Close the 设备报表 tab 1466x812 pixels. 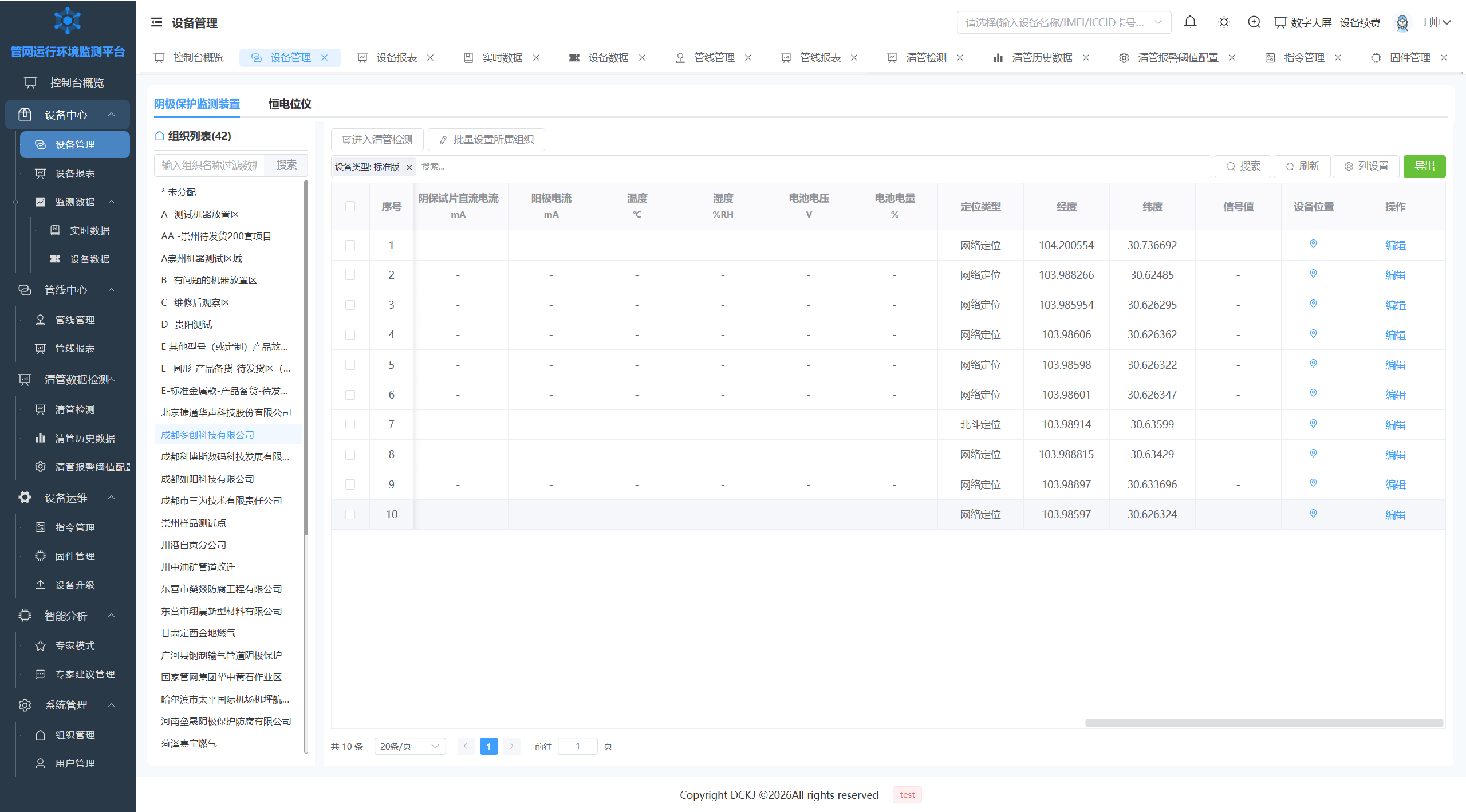coord(431,58)
